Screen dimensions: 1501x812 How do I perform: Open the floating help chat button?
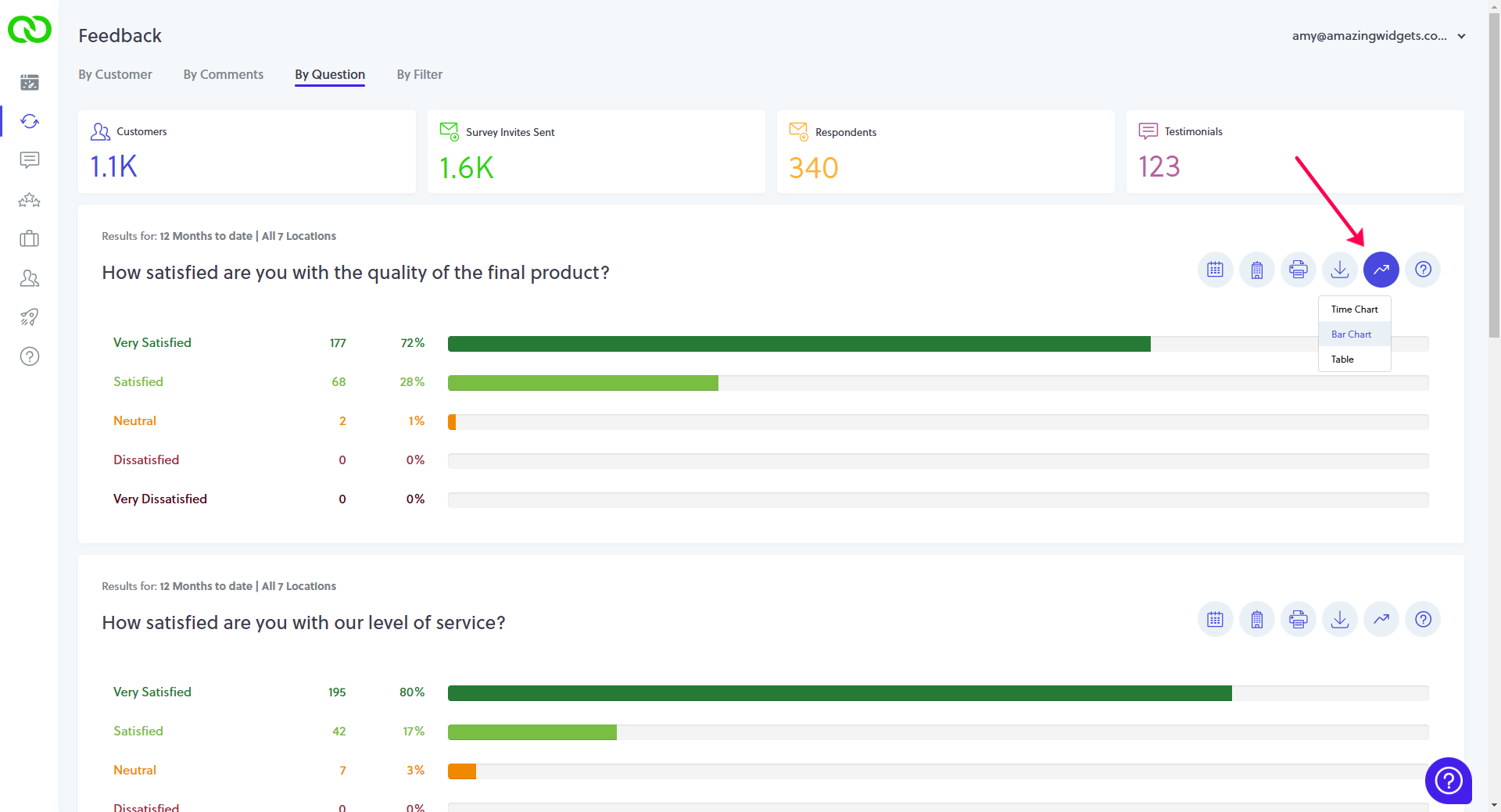tap(1449, 780)
